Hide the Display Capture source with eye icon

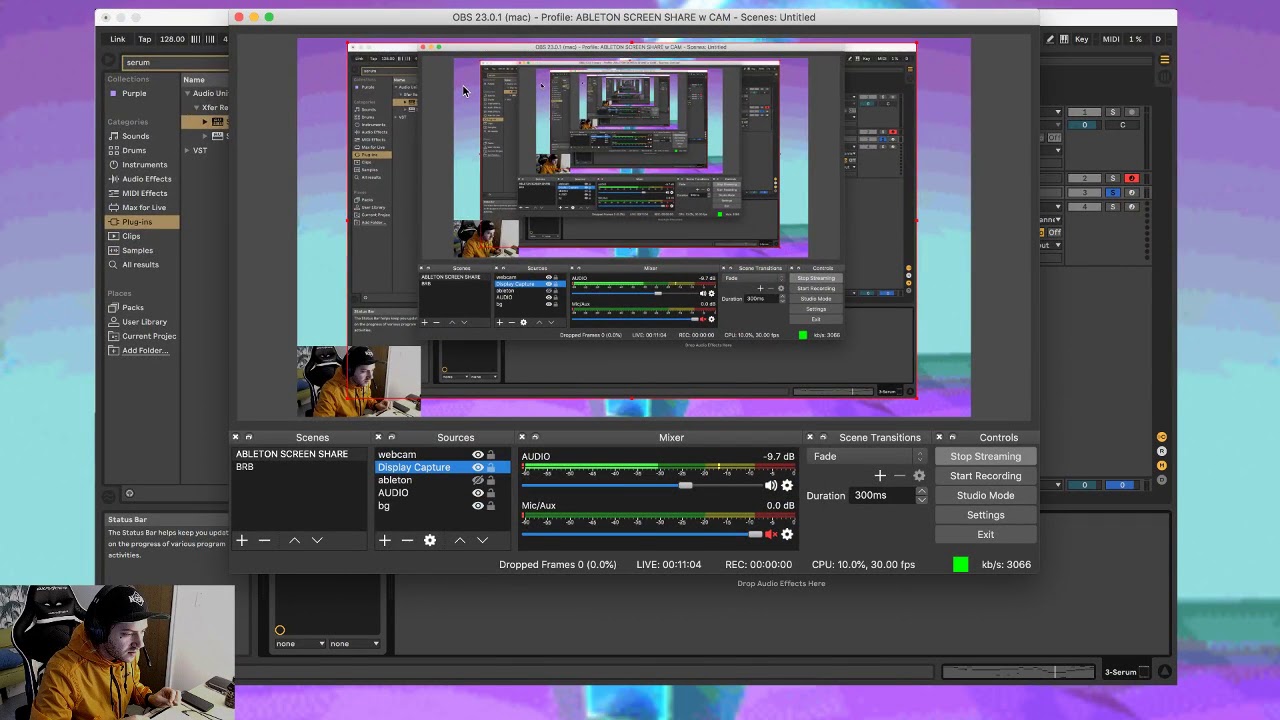click(477, 468)
